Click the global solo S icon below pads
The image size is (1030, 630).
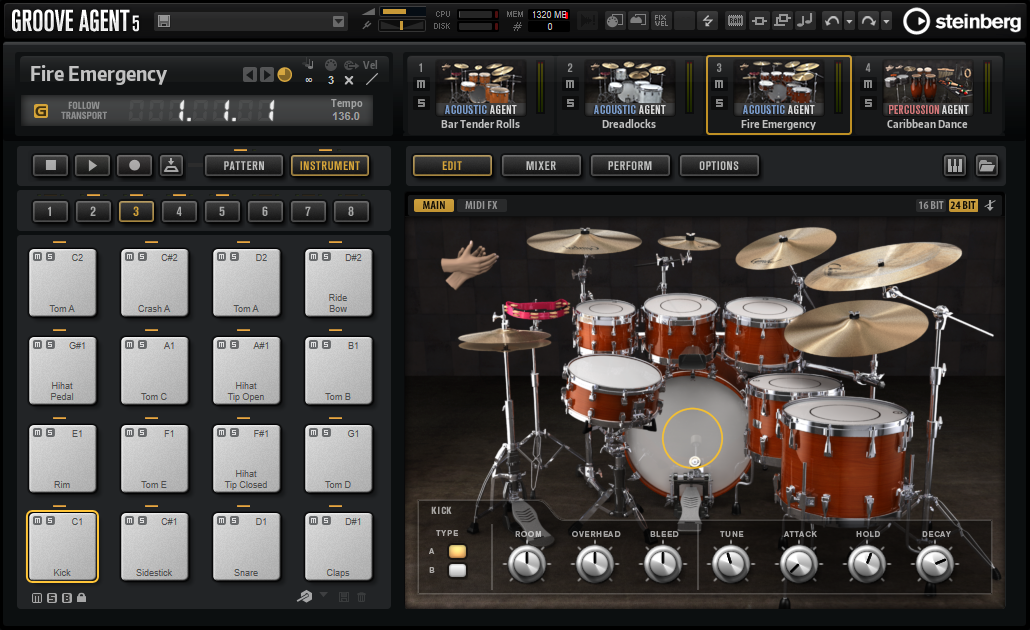52,598
